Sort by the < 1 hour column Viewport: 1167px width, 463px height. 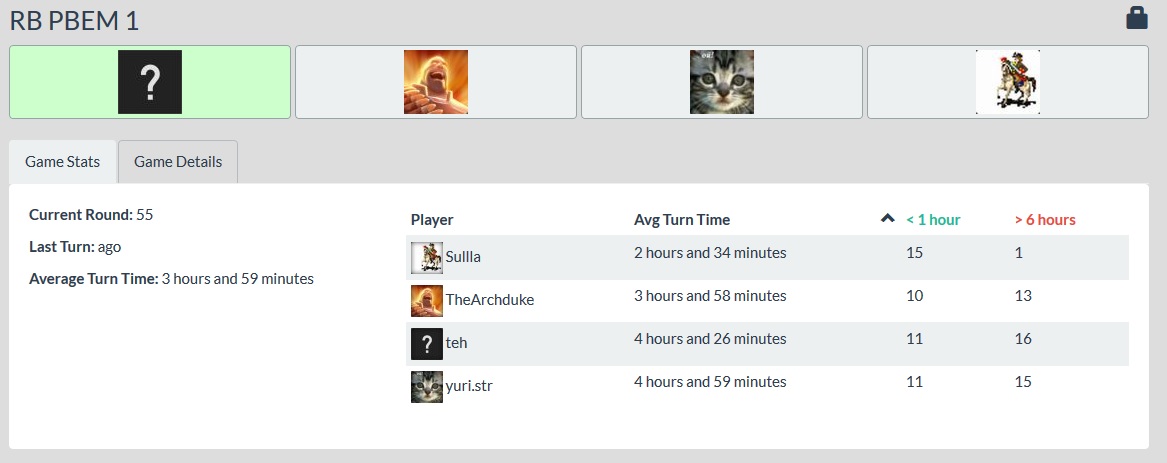coord(933,220)
